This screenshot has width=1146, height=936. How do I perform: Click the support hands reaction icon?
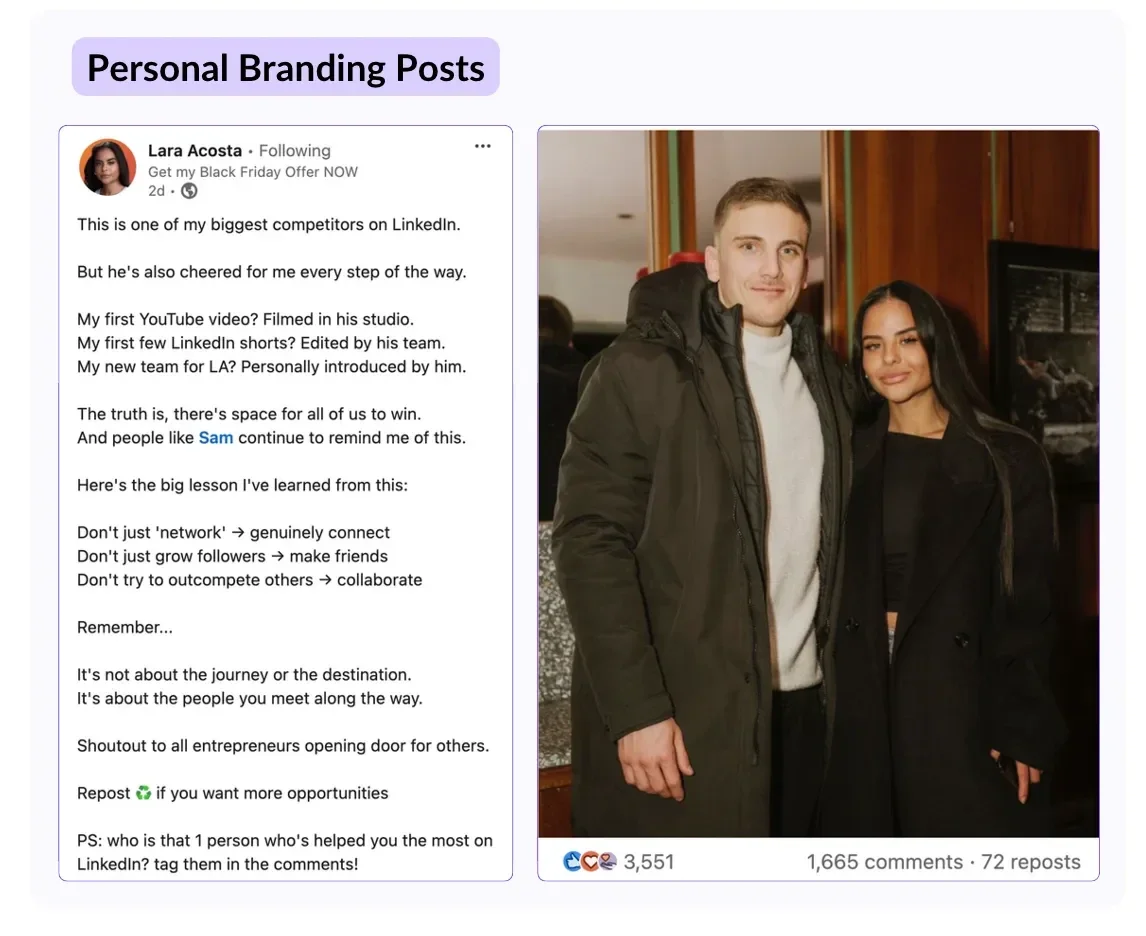[x=608, y=861]
